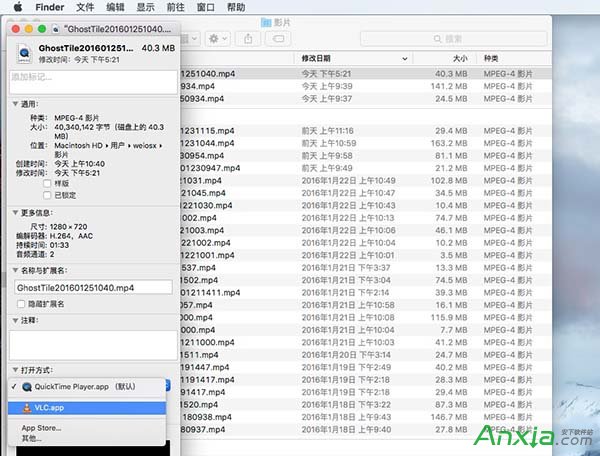
Task: Click the QuickTime file icon in info header
Action: point(24,54)
